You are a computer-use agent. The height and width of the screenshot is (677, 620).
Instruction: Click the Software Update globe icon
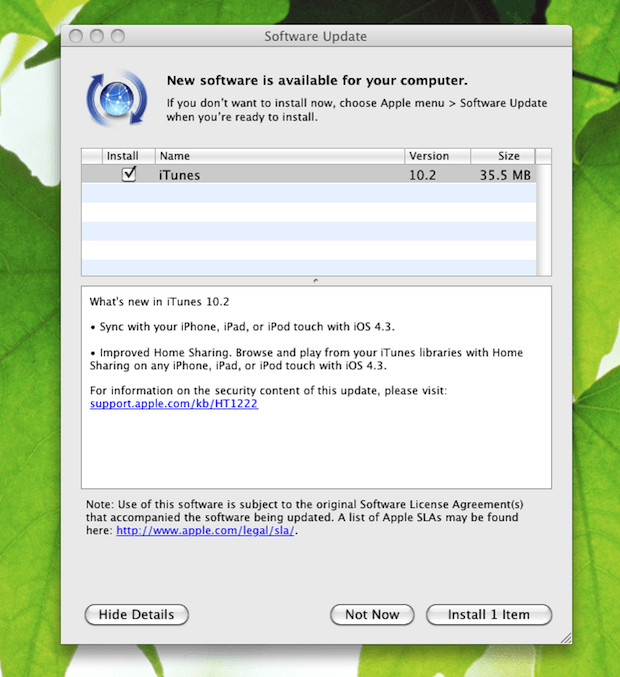click(117, 98)
